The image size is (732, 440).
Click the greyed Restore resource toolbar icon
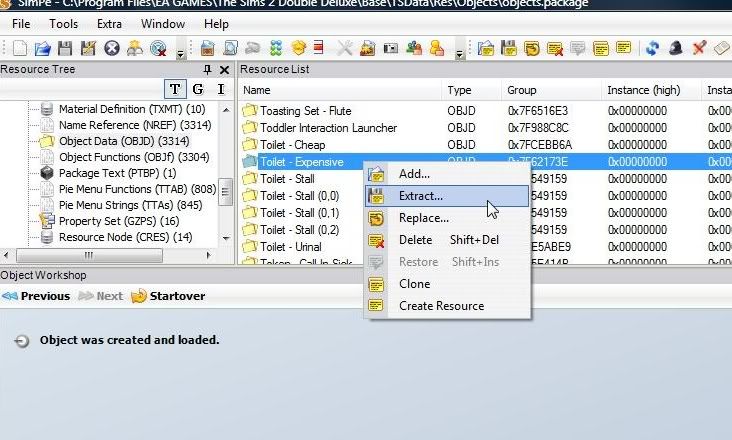pyautogui.click(x=578, y=48)
